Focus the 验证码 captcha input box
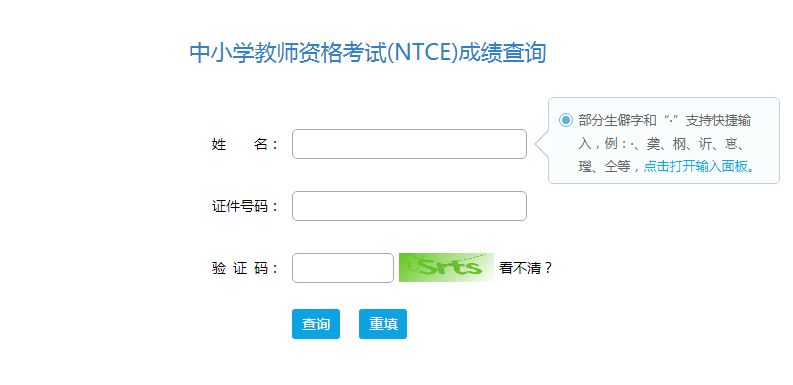Image resolution: width=793 pixels, height=385 pixels. coord(343,268)
